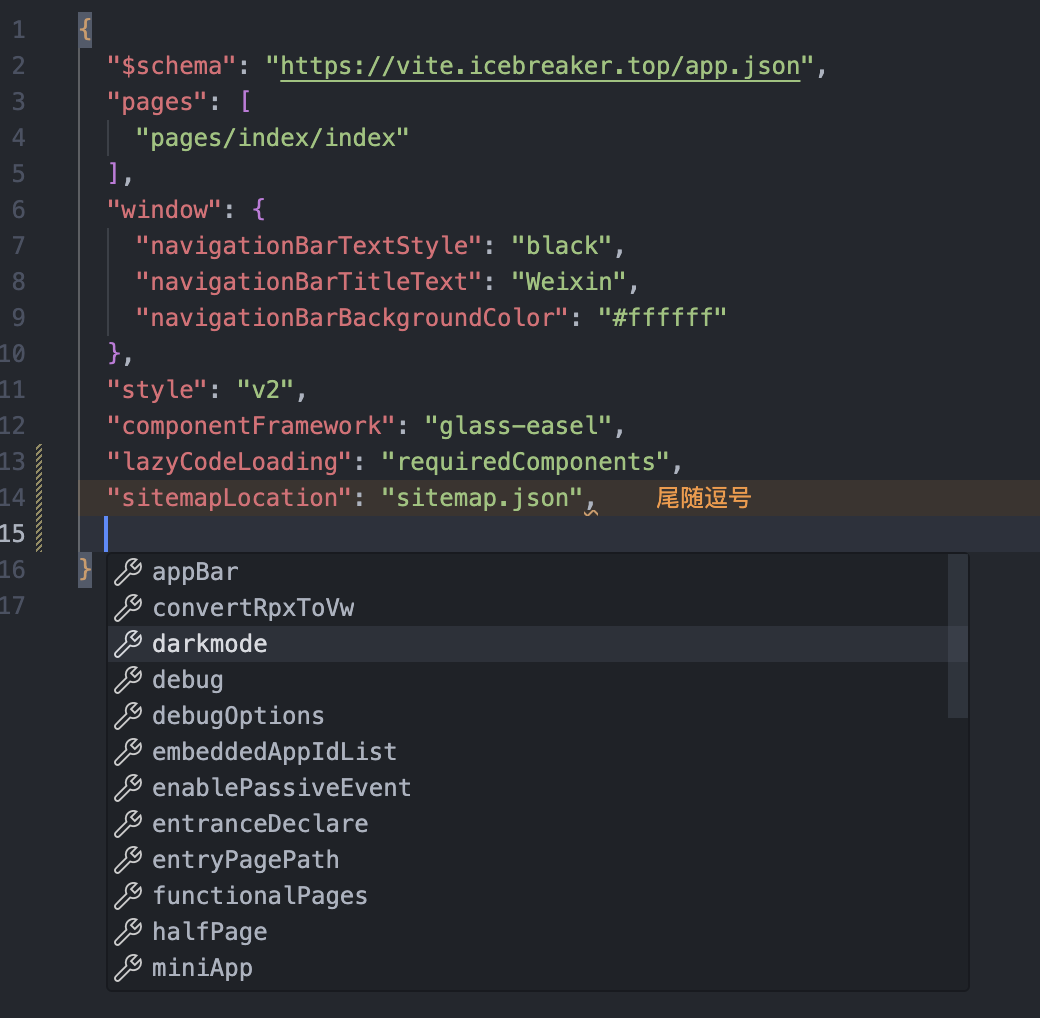Click the wrench icon beside entryPagePath
Image resolution: width=1040 pixels, height=1018 pixels.
[x=127, y=860]
